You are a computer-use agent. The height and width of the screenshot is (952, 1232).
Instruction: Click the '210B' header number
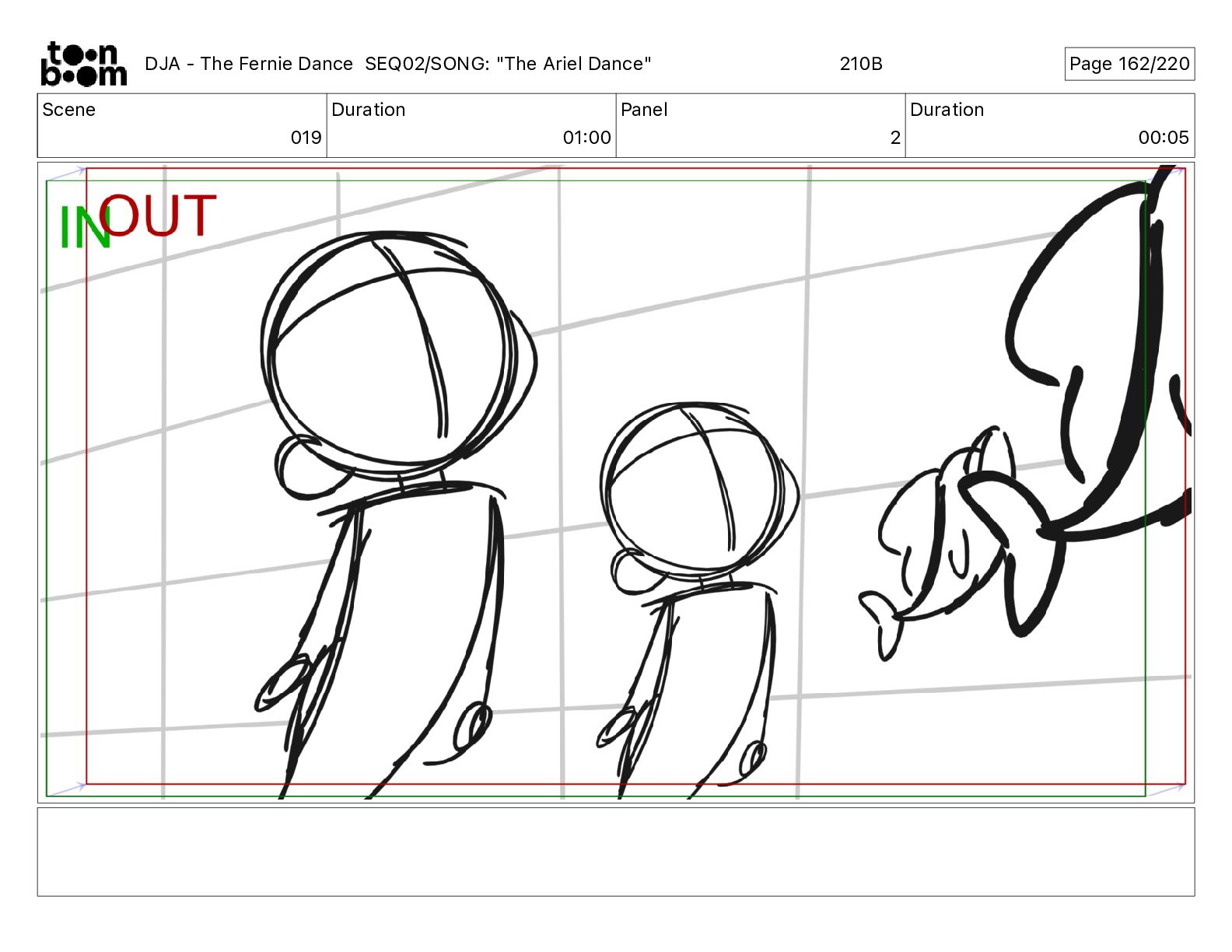[861, 64]
